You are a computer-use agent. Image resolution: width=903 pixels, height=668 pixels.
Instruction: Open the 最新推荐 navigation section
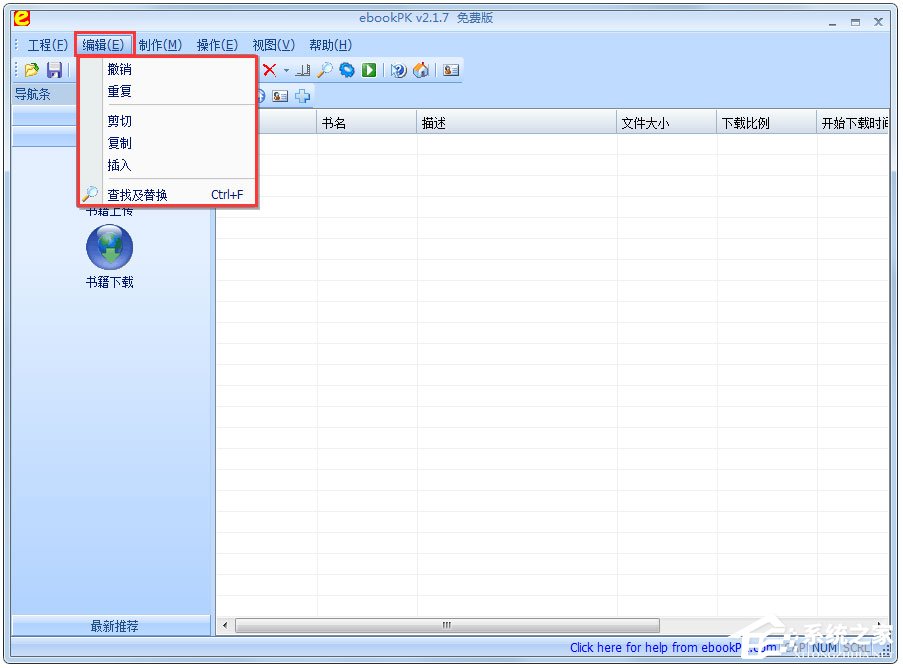point(112,626)
